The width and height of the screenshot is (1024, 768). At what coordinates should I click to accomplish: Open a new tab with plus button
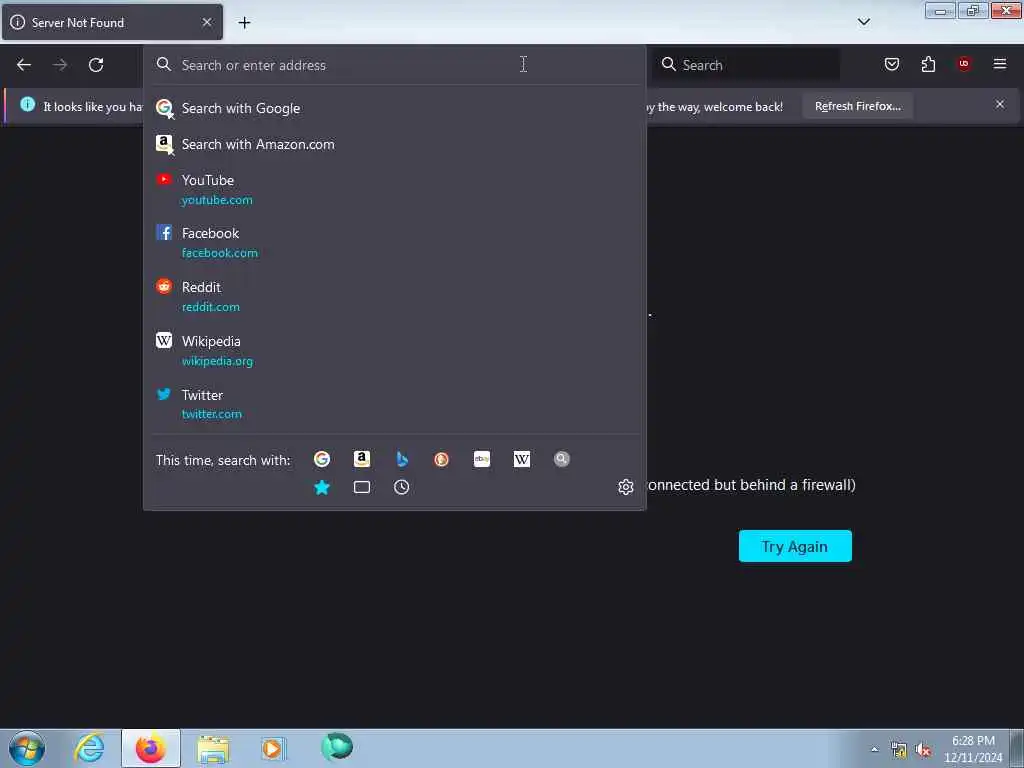pyautogui.click(x=244, y=23)
